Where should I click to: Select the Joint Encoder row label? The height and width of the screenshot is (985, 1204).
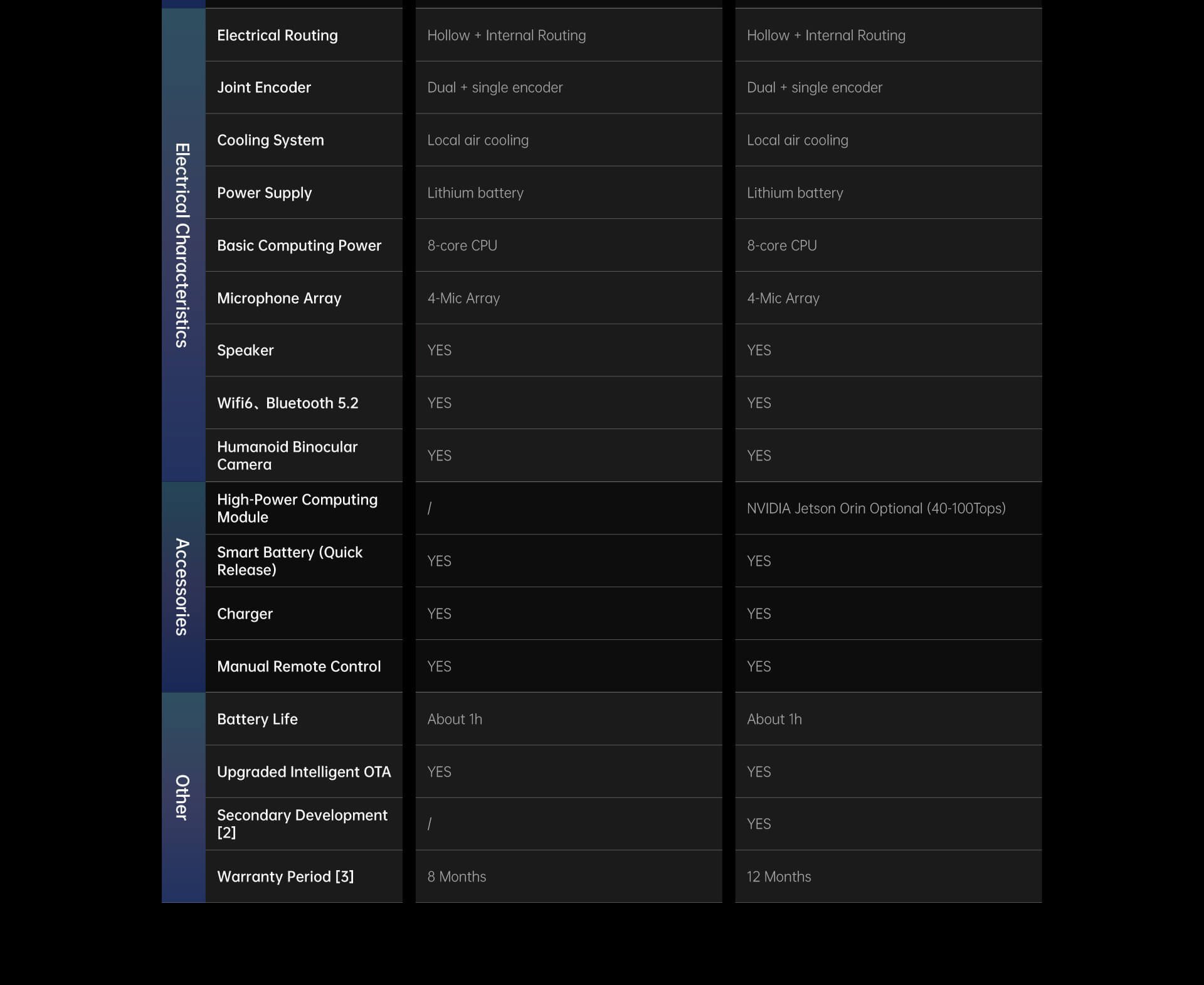pyautogui.click(x=264, y=87)
